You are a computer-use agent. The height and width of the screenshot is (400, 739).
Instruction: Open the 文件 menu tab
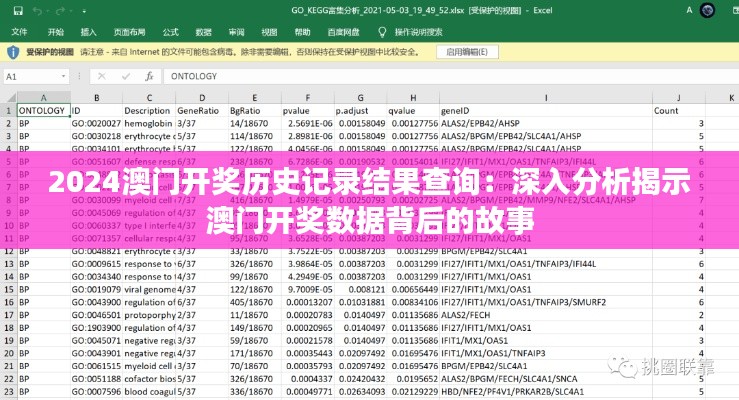click(19, 31)
